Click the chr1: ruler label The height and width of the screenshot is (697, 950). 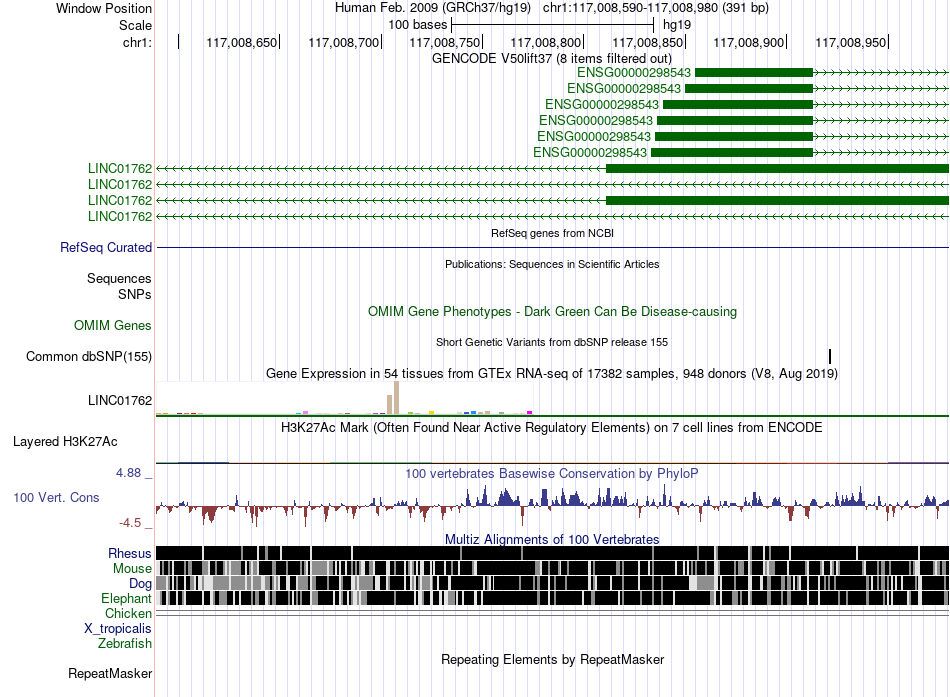pos(137,42)
